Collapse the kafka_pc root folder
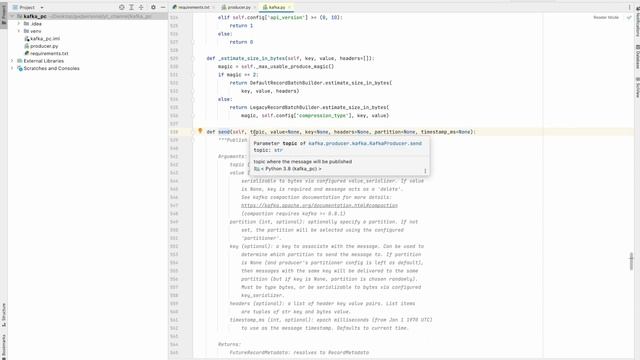 pos(12,16)
